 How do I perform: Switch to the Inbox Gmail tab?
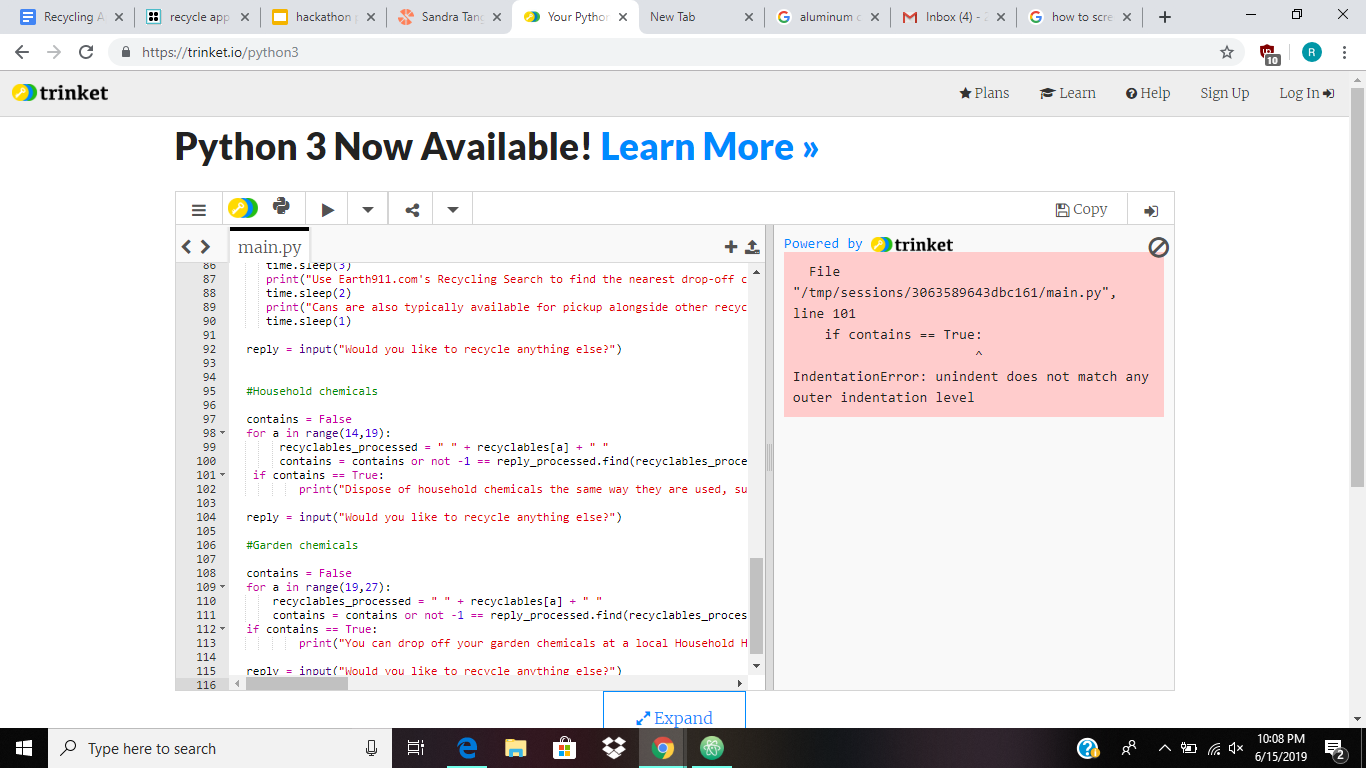[954, 17]
